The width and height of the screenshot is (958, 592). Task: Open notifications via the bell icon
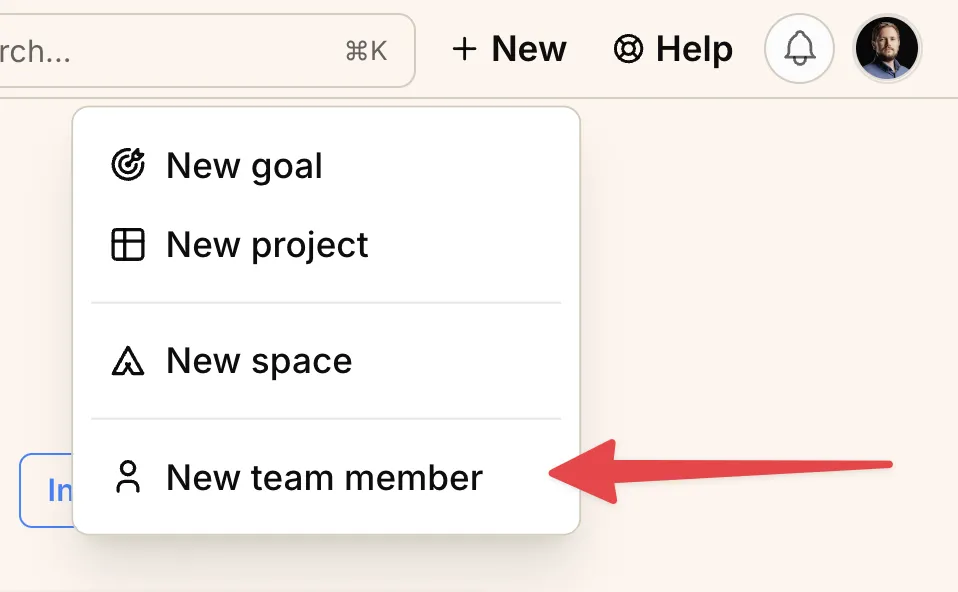pyautogui.click(x=798, y=48)
